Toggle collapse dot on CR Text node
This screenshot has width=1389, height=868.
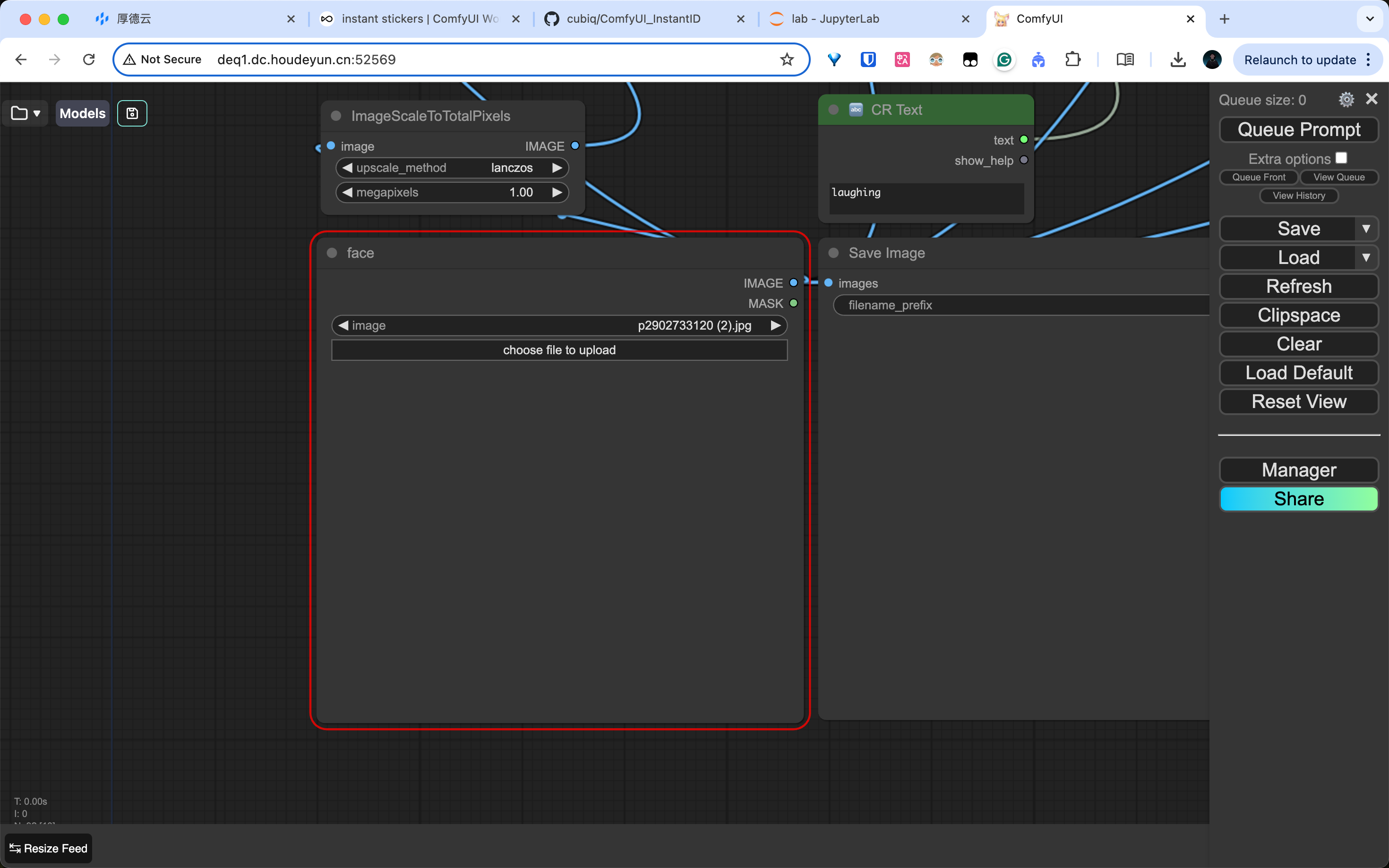tap(834, 110)
